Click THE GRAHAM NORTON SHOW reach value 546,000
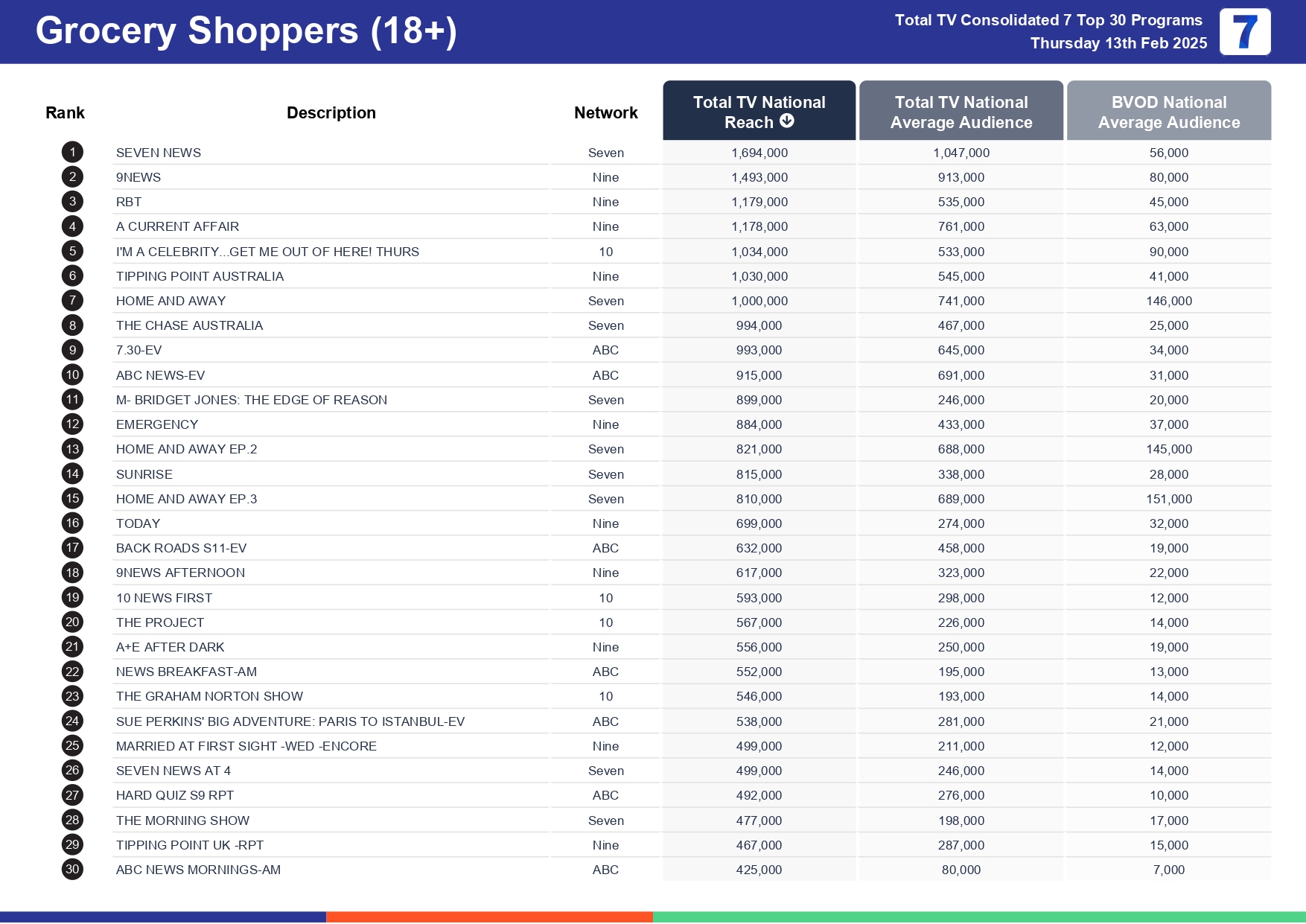This screenshot has width=1306, height=924. pyautogui.click(x=759, y=696)
